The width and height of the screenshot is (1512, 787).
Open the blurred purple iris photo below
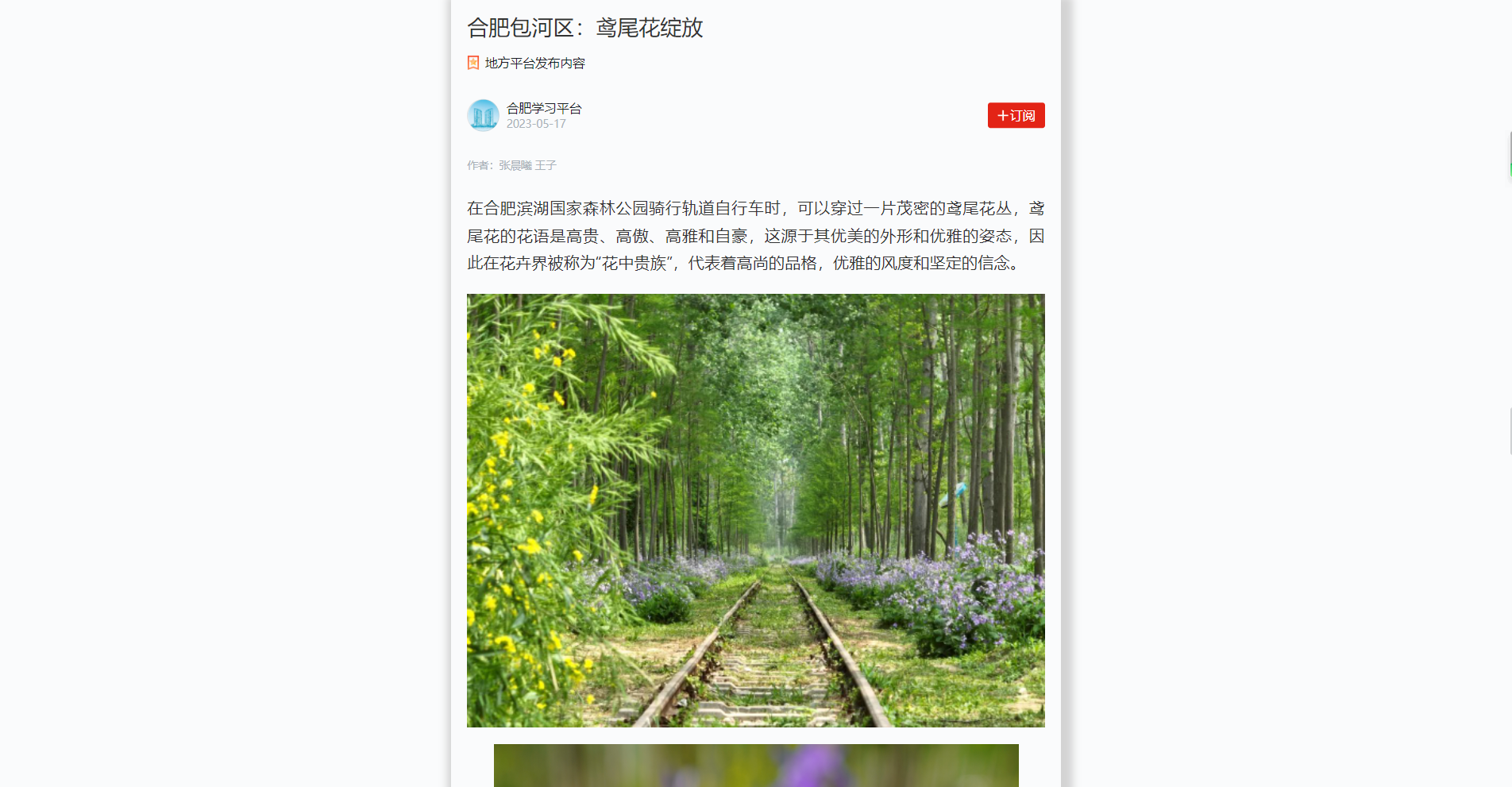point(756,766)
